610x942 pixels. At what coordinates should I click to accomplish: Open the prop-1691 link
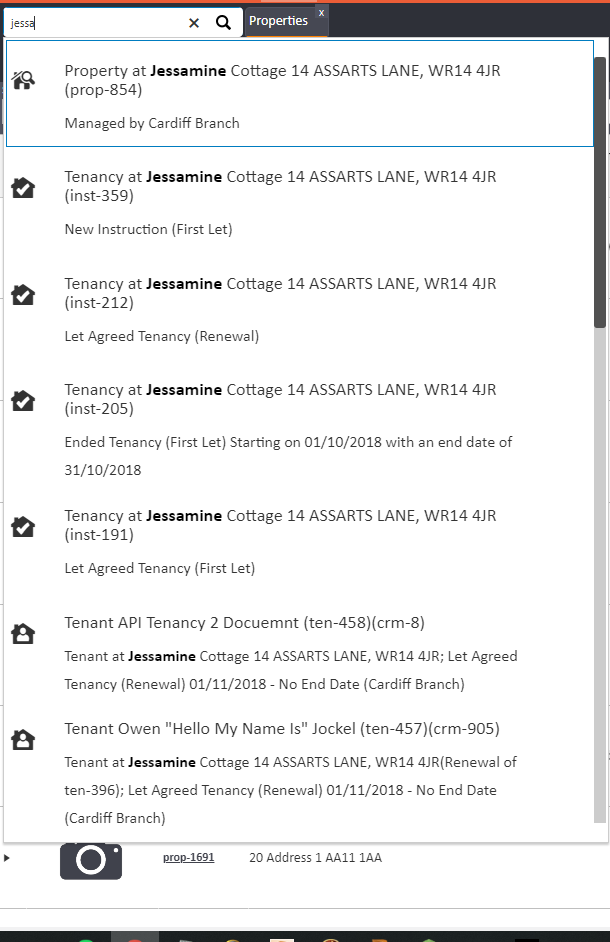[x=188, y=858]
